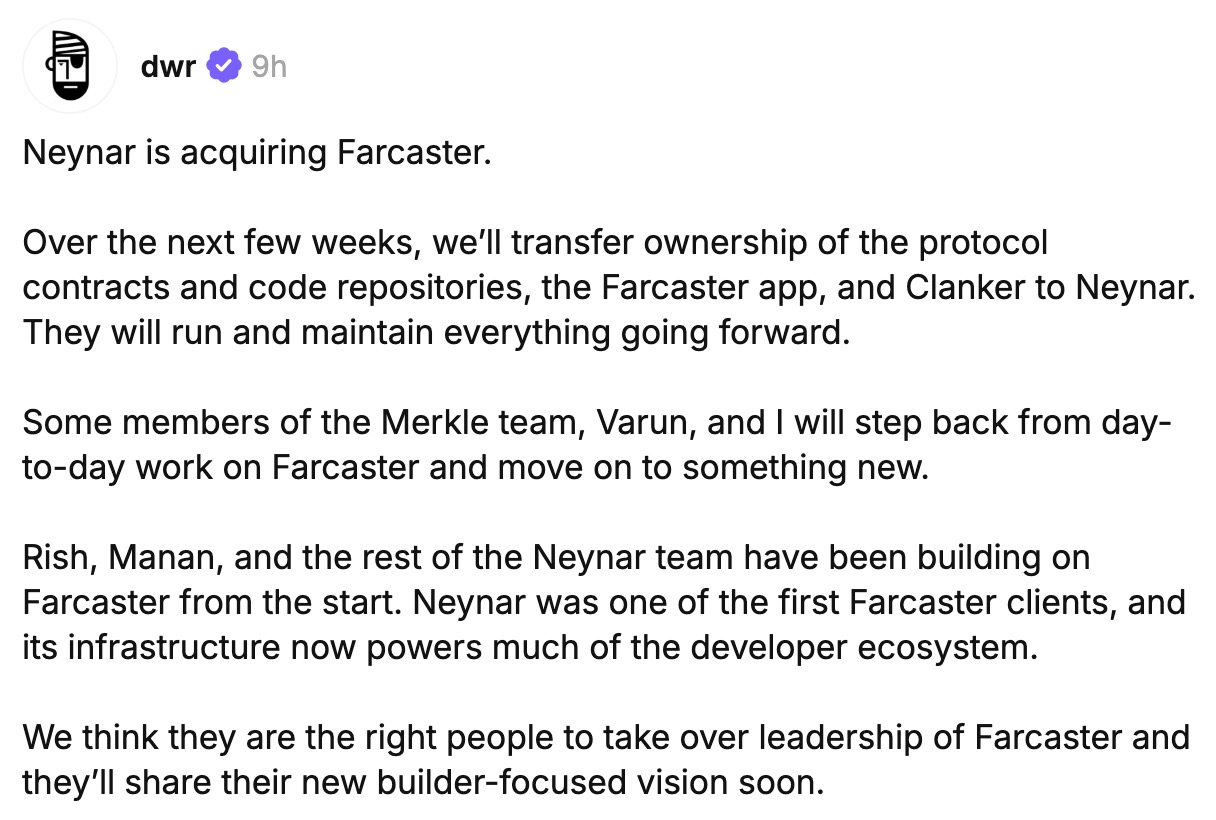Click the purple verified badge

coord(222,66)
